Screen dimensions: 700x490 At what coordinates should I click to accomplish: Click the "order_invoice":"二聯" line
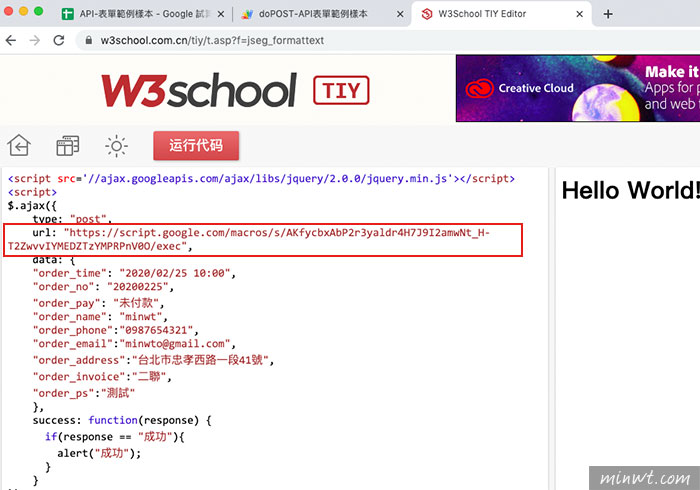pos(102,377)
